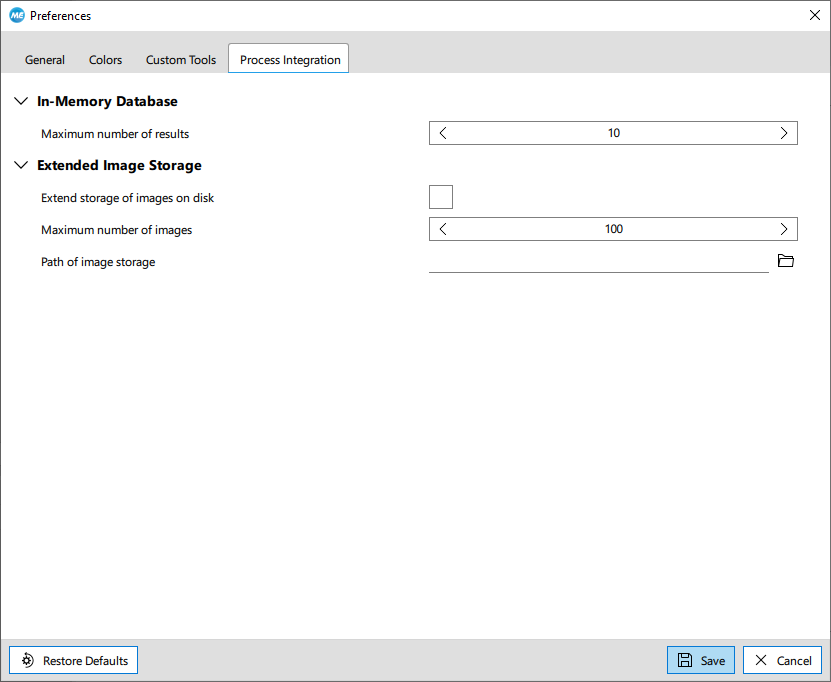This screenshot has width=831, height=682.
Task: Close the Preferences window
Action: (x=814, y=16)
